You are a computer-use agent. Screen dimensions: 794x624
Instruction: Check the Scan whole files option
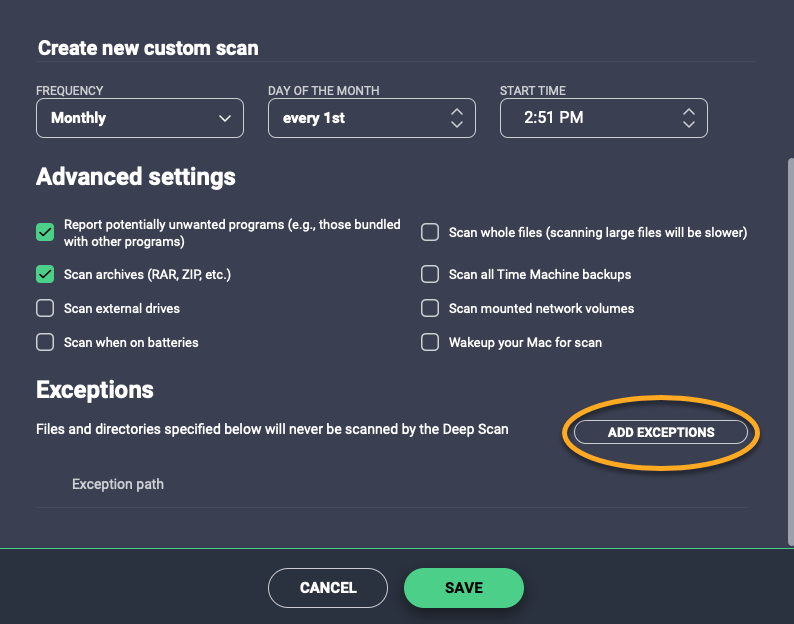pos(430,232)
